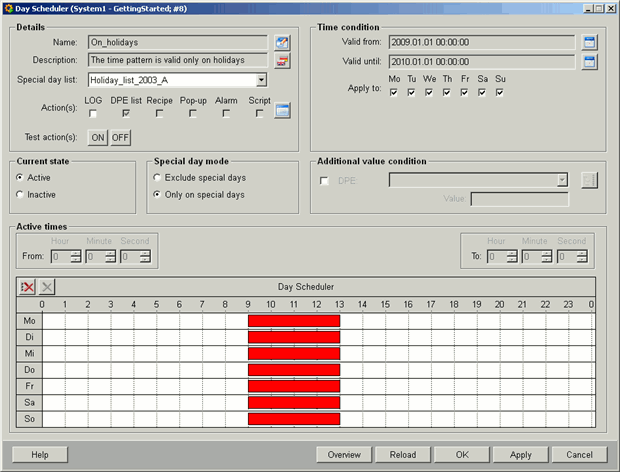Screen dimensions: 620x472
Task: Click the gray X icon above the scheduler grid
Action: (x=47, y=286)
